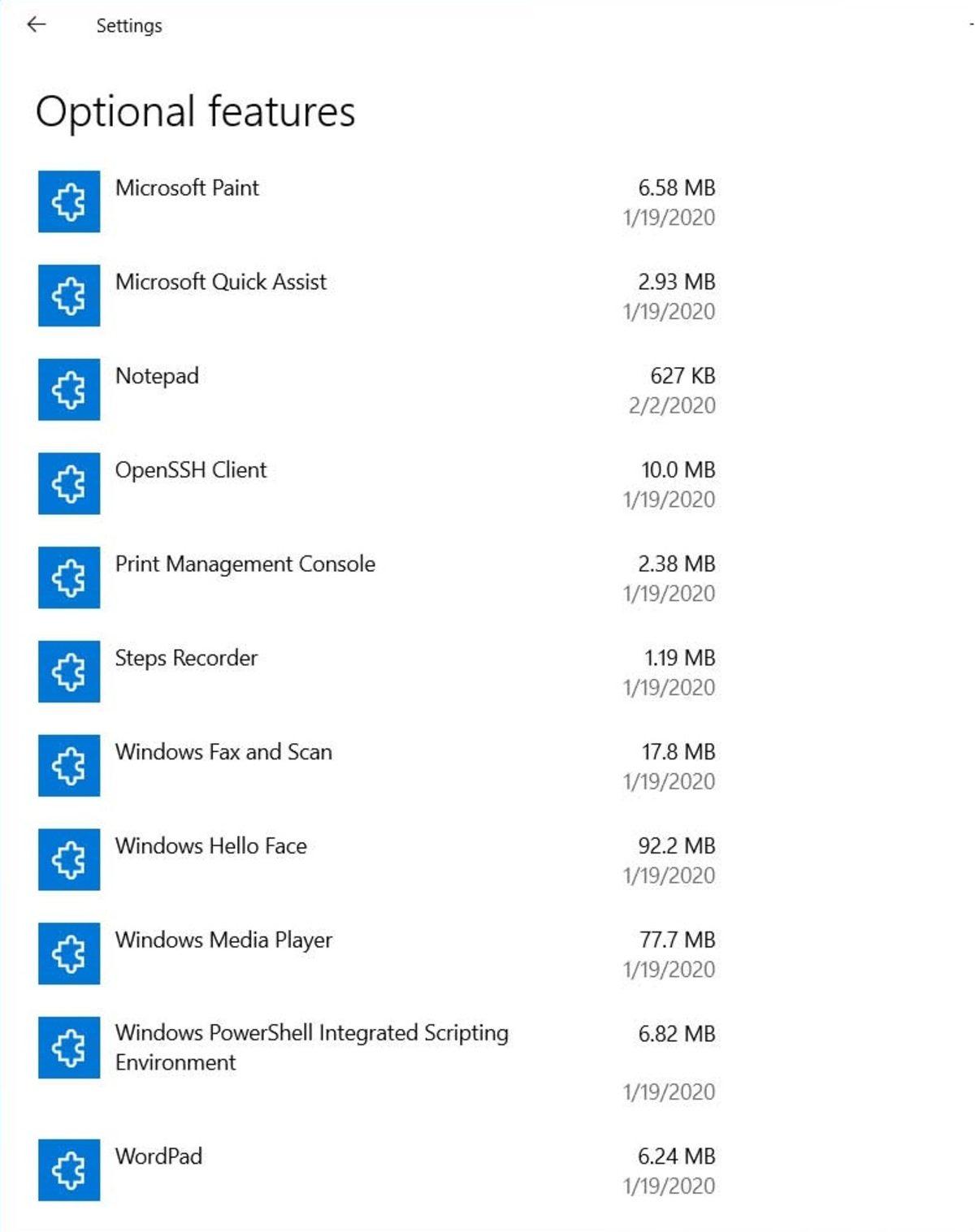Click the Steps Recorder puzzle icon
Viewport: 975px width, 1232px height.
click(x=68, y=672)
